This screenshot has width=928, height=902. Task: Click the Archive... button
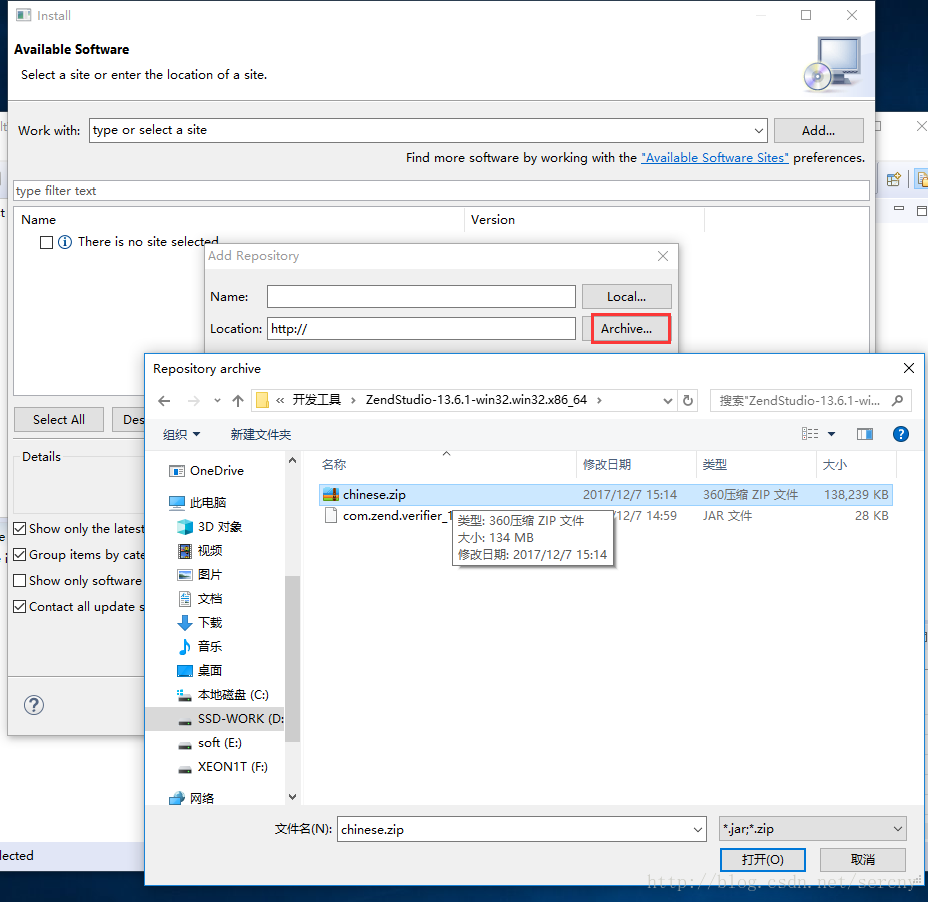[x=626, y=328]
